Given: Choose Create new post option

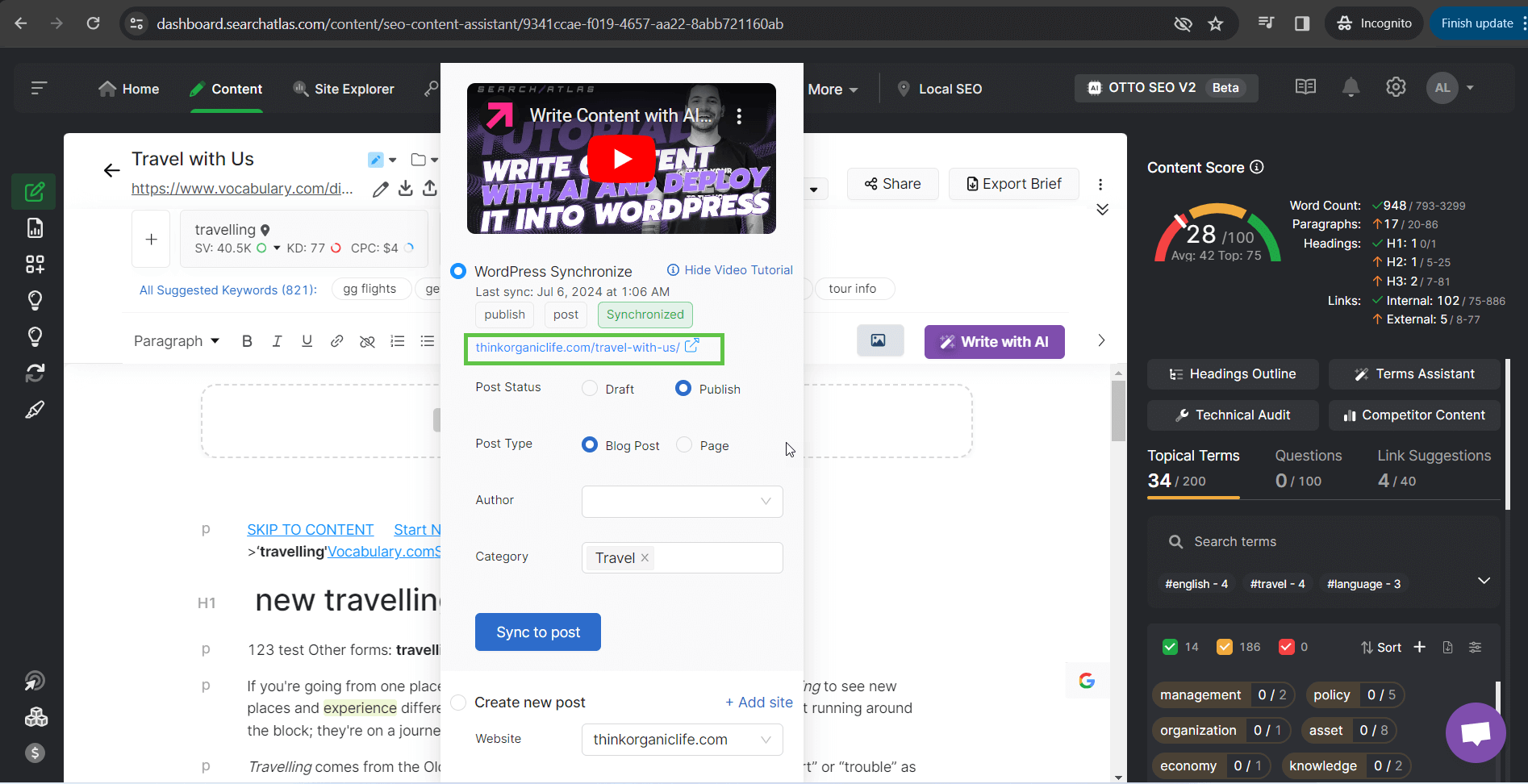Looking at the screenshot, I should point(458,702).
